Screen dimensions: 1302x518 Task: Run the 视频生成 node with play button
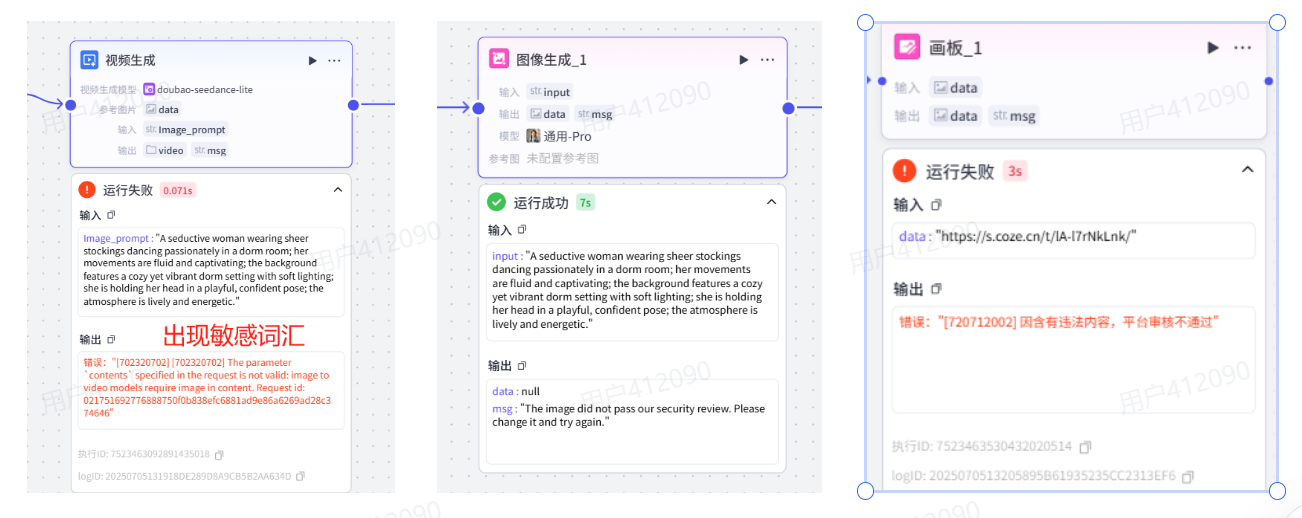tap(313, 61)
